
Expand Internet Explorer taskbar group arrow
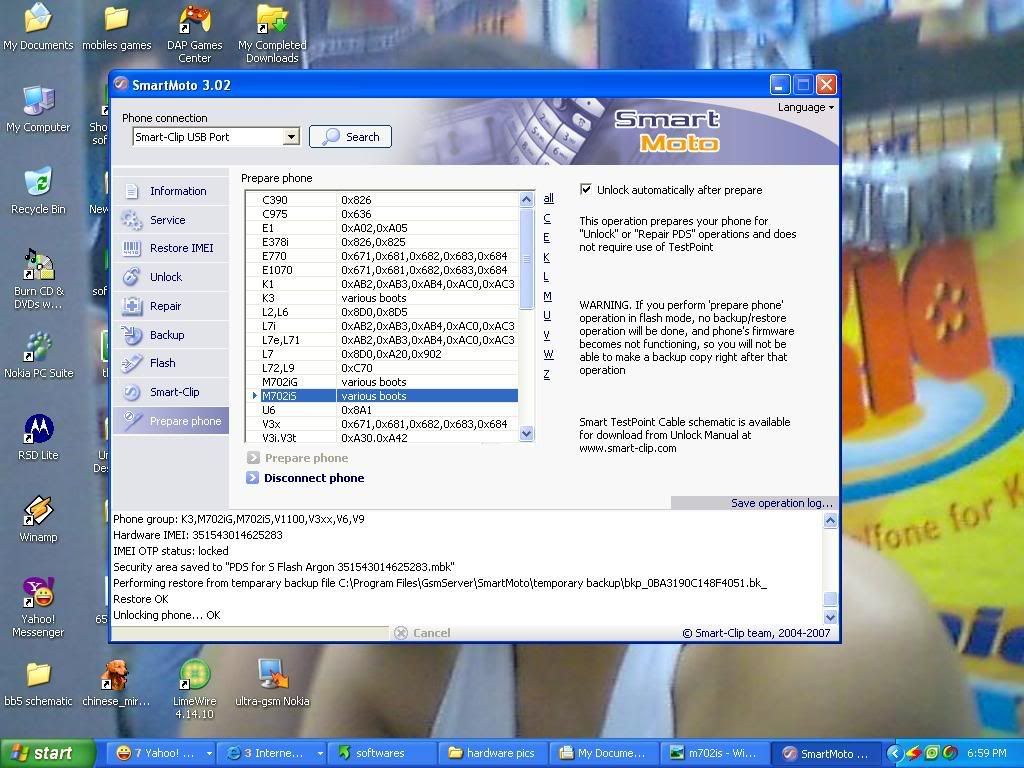(x=320, y=753)
